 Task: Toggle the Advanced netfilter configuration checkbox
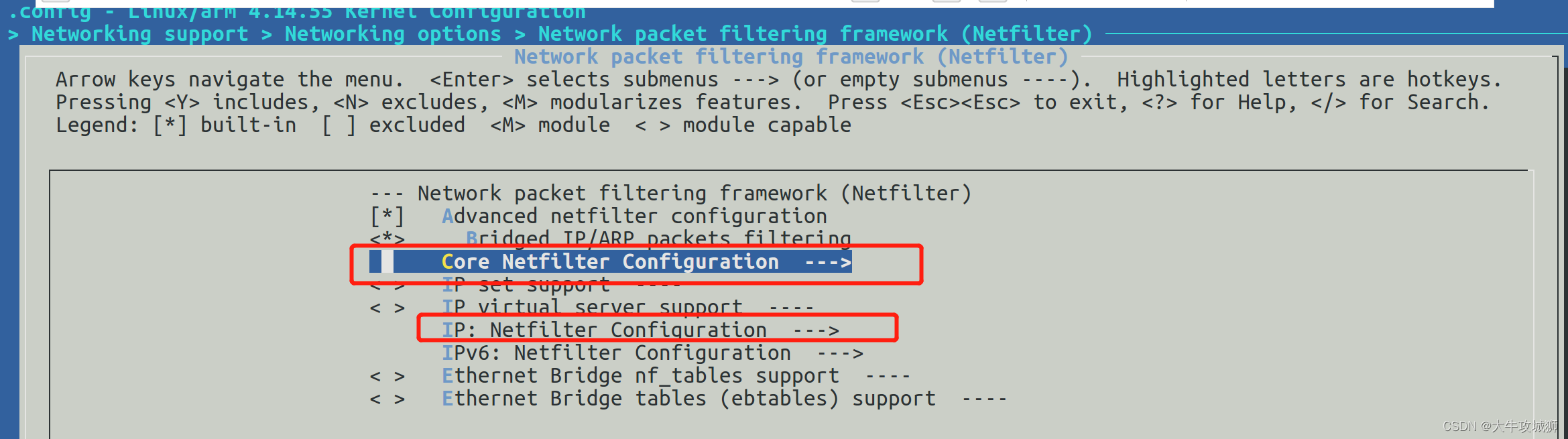pyautogui.click(x=387, y=215)
